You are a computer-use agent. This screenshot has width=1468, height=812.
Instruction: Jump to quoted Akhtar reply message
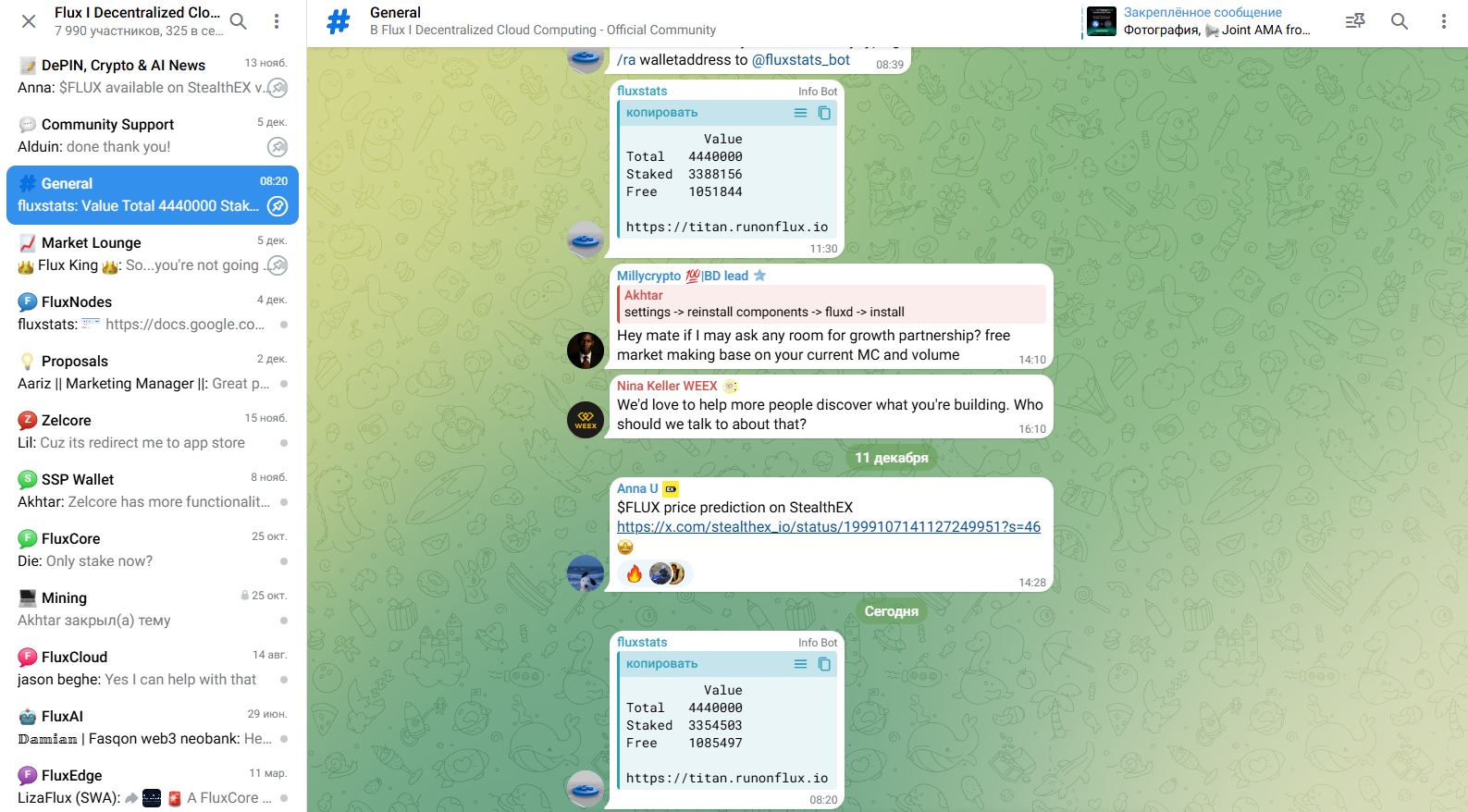[831, 304]
